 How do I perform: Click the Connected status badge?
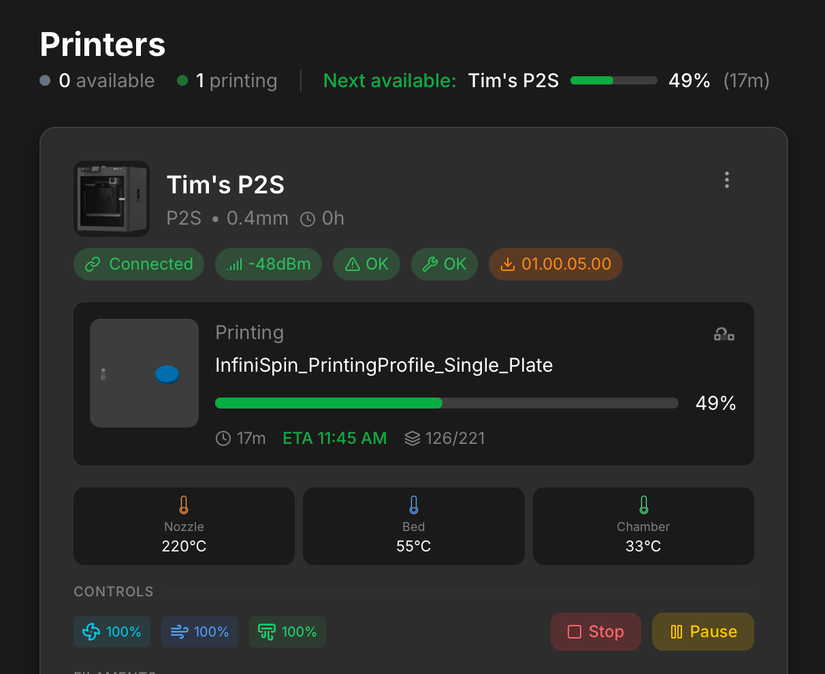[x=138, y=264]
